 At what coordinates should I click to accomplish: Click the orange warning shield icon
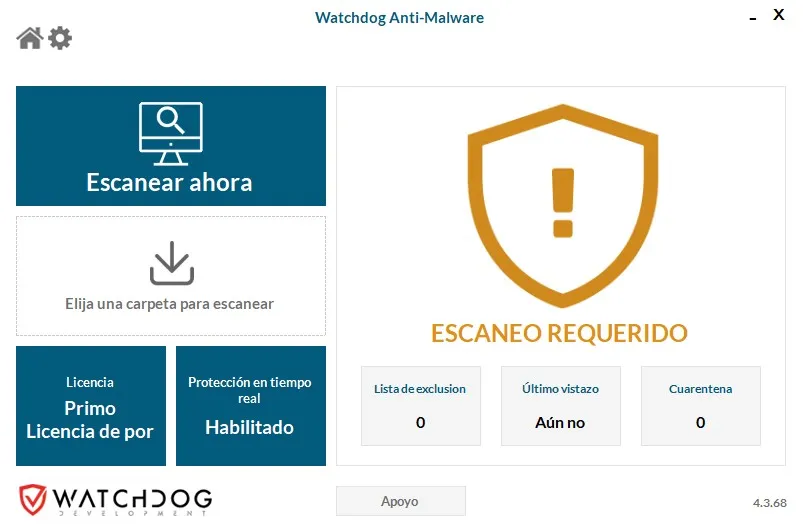tap(562, 205)
